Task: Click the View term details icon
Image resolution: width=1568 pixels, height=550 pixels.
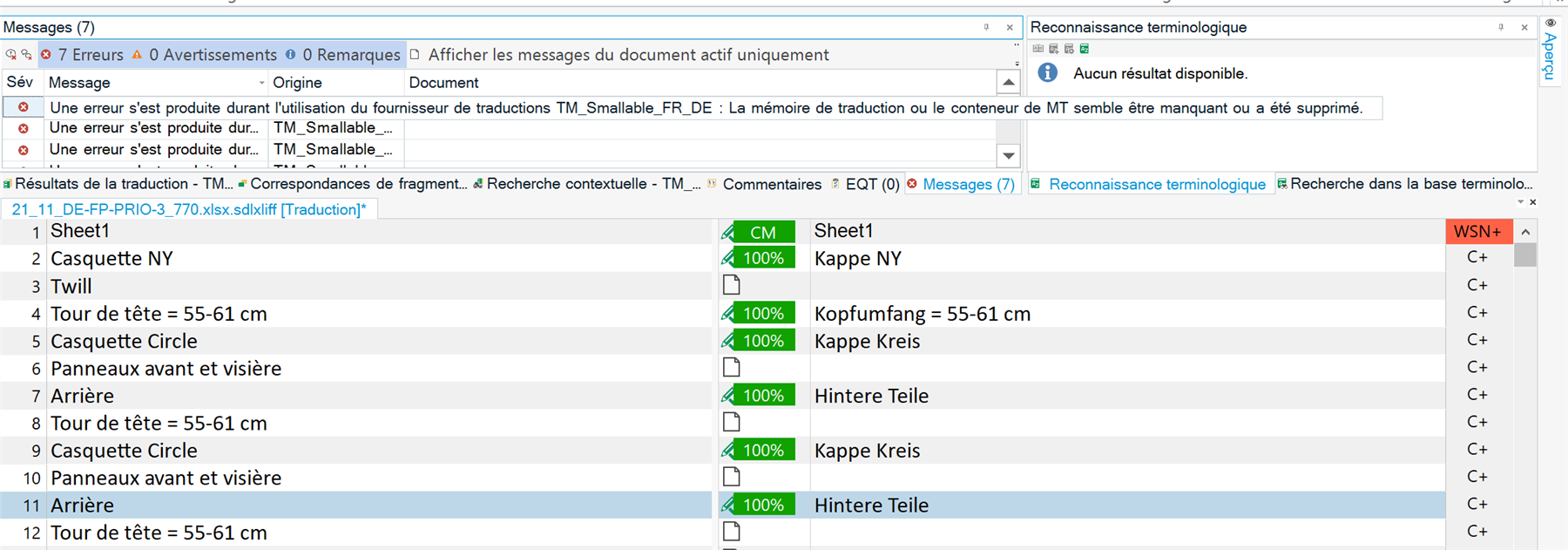Action: (1038, 49)
